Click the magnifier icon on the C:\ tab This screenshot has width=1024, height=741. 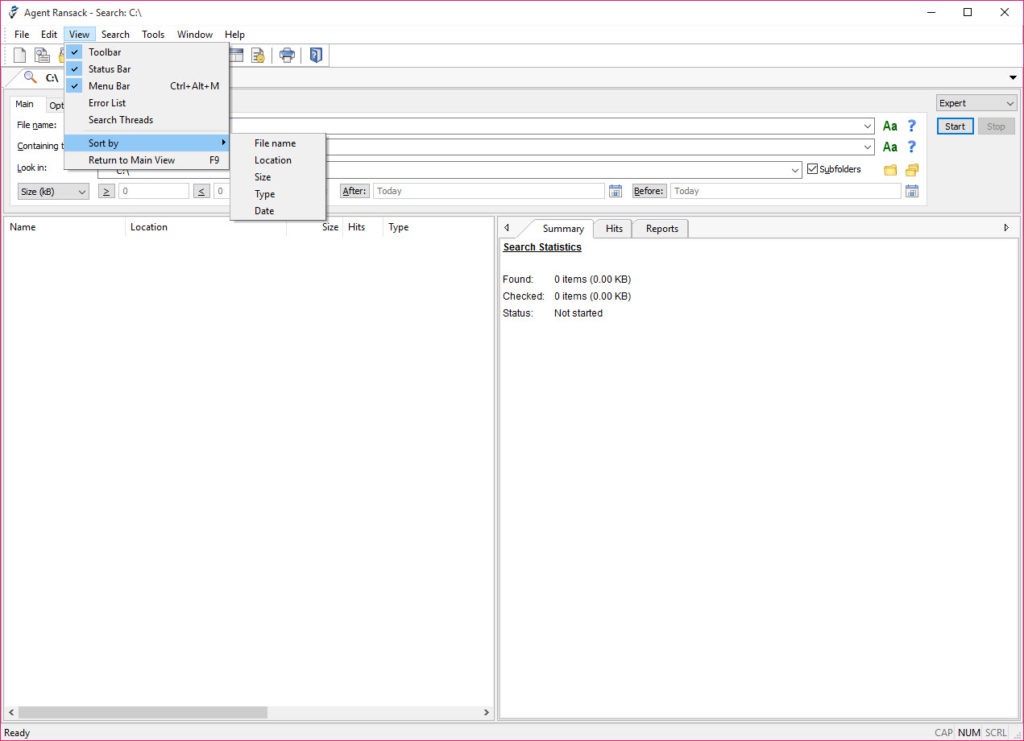point(30,78)
